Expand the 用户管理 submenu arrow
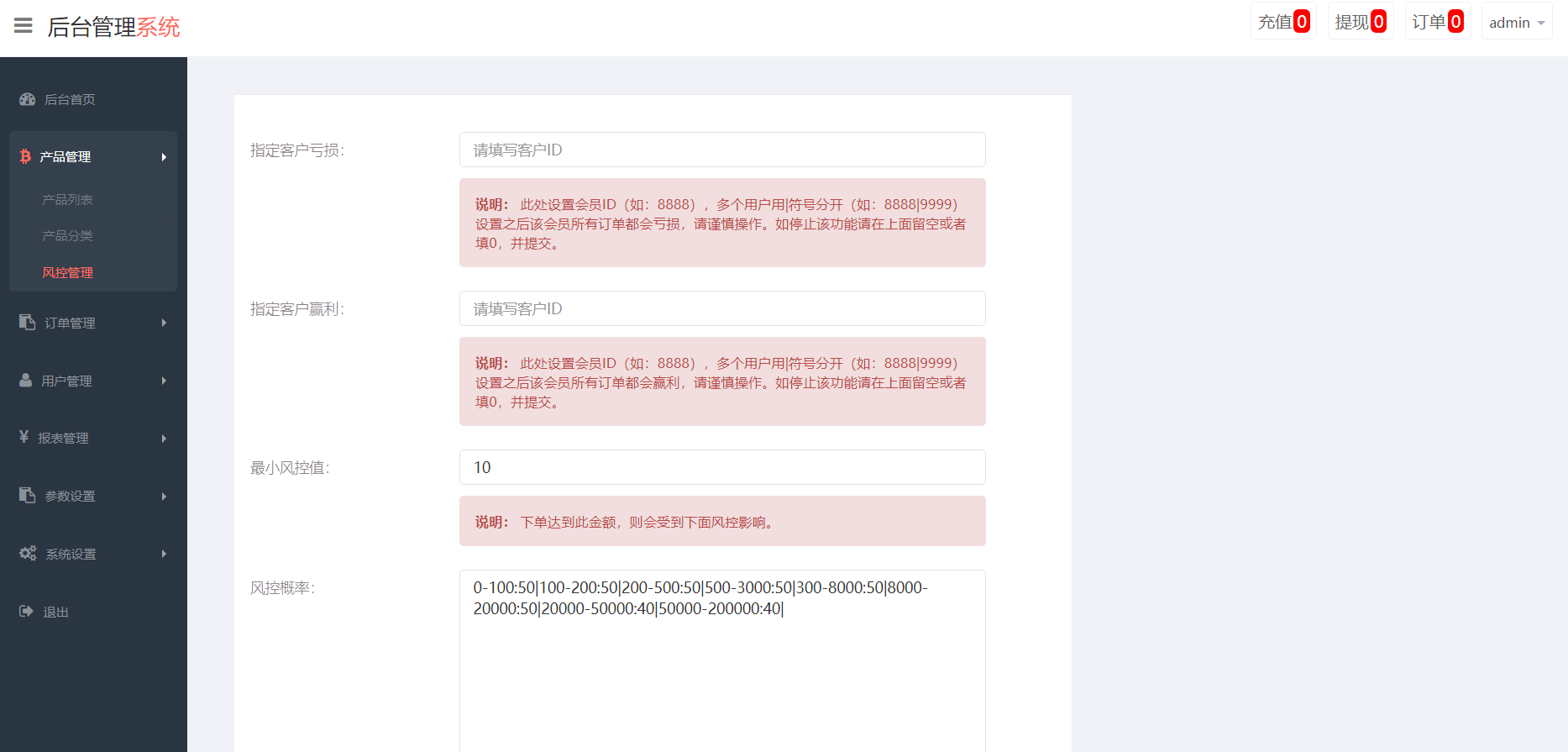 [x=164, y=381]
